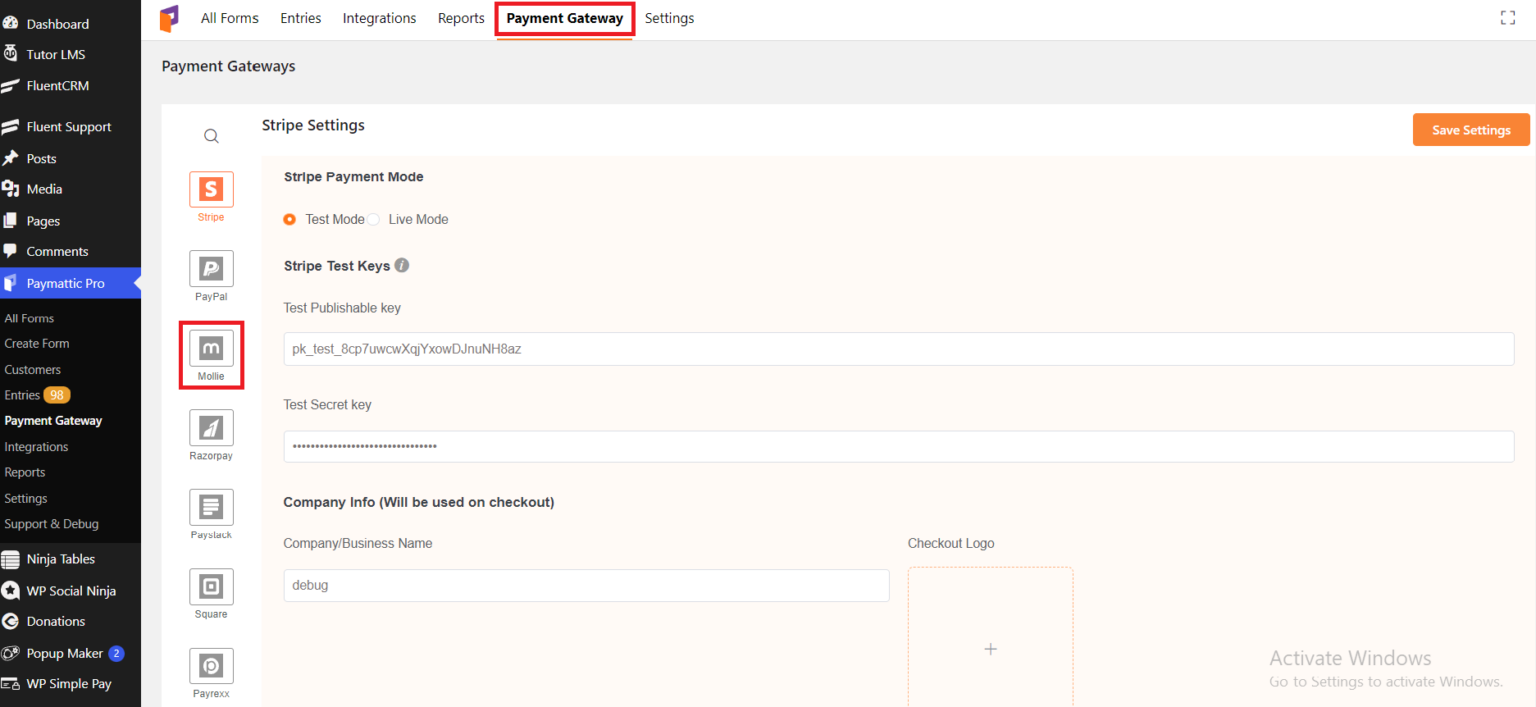Select the Mollie gateway icon
This screenshot has height=707, width=1536.
211,348
